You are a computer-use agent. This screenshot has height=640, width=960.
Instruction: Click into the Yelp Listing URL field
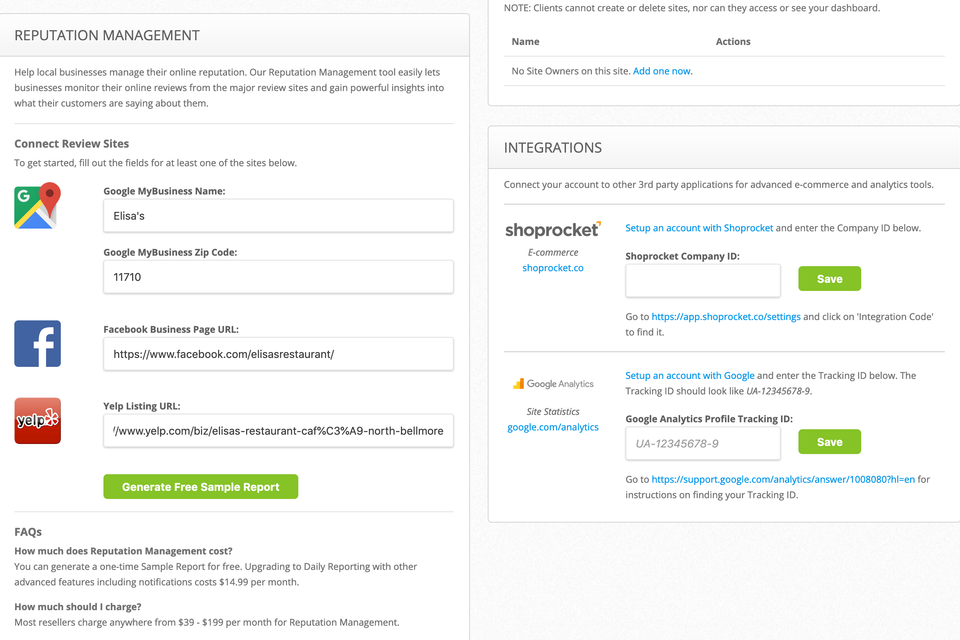(x=279, y=431)
